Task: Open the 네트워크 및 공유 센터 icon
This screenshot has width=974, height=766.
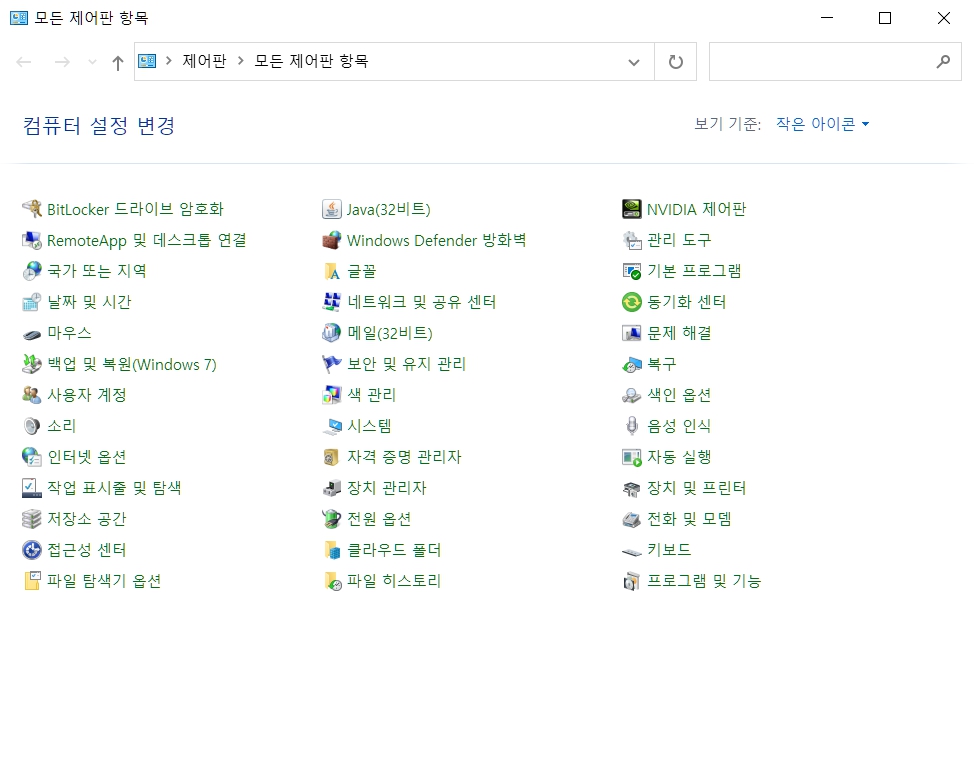Action: [x=332, y=302]
